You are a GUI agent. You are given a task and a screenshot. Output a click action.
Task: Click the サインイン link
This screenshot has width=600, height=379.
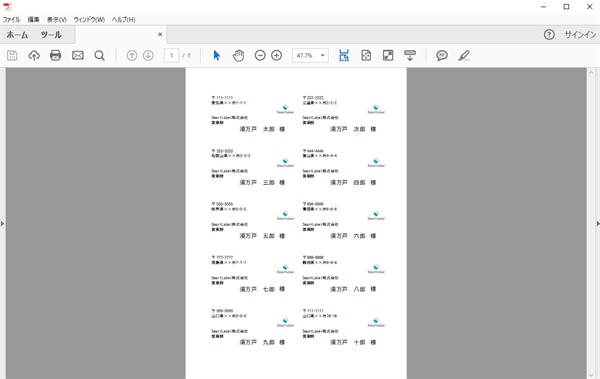580,35
